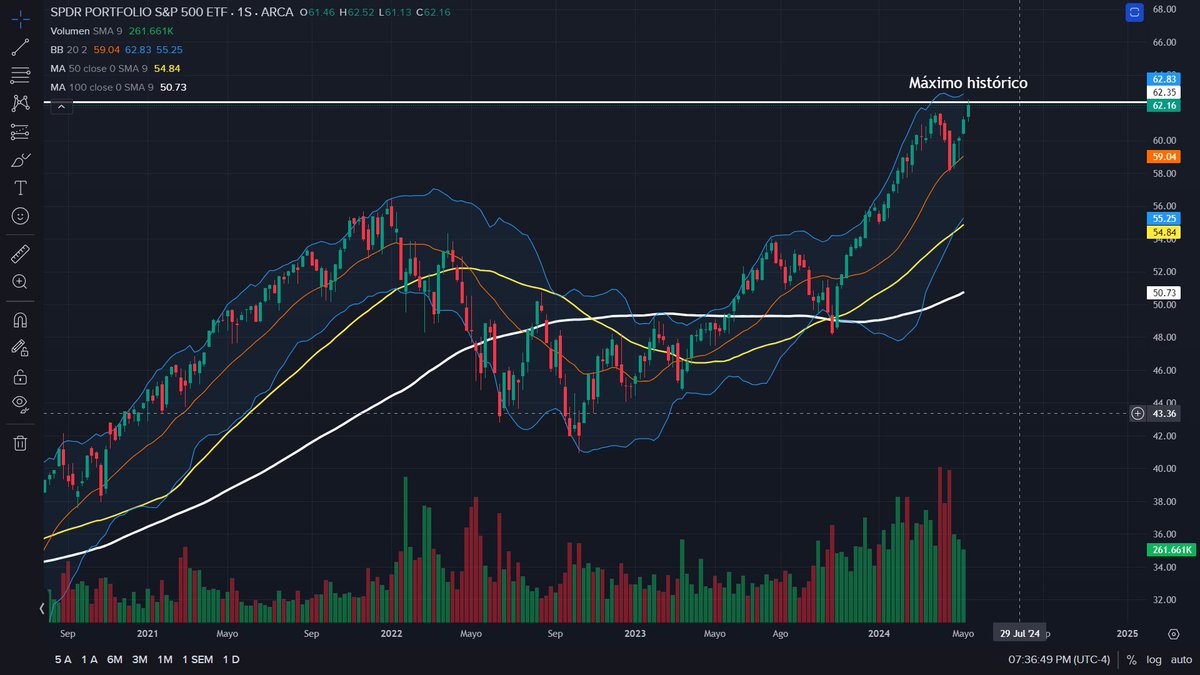The height and width of the screenshot is (675, 1200).
Task: Select the 3M time range
Action: pyautogui.click(x=140, y=660)
